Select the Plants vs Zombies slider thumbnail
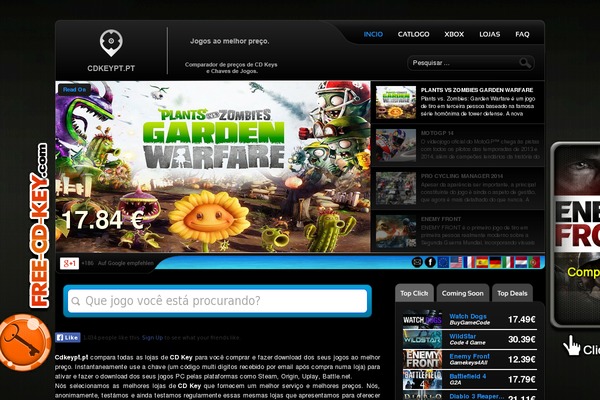The height and width of the screenshot is (400, 600). point(396,102)
